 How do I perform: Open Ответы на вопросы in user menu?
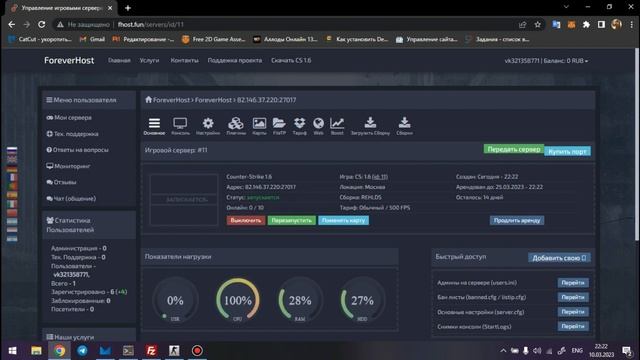pos(78,150)
